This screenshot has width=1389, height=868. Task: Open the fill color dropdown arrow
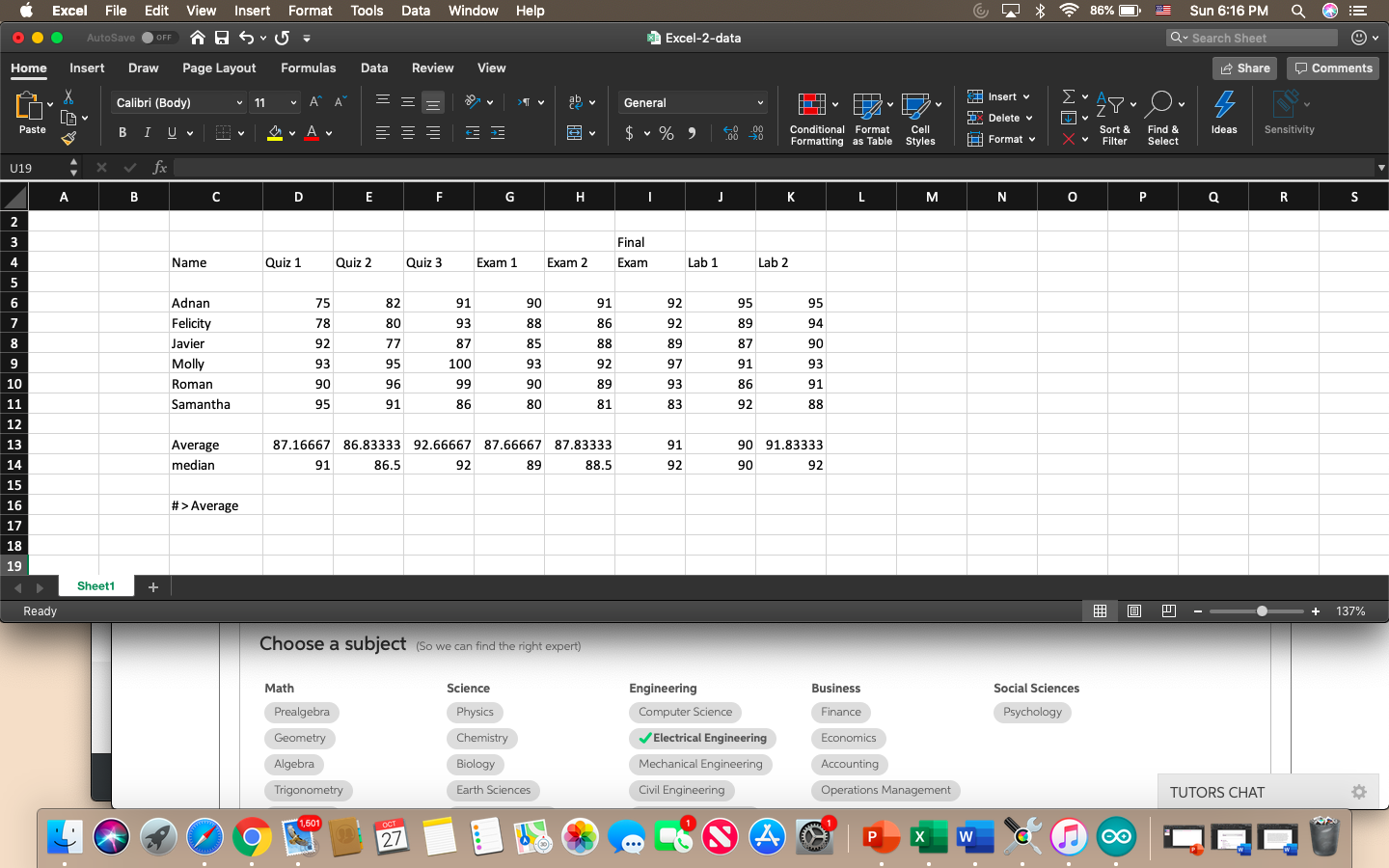pos(291,132)
